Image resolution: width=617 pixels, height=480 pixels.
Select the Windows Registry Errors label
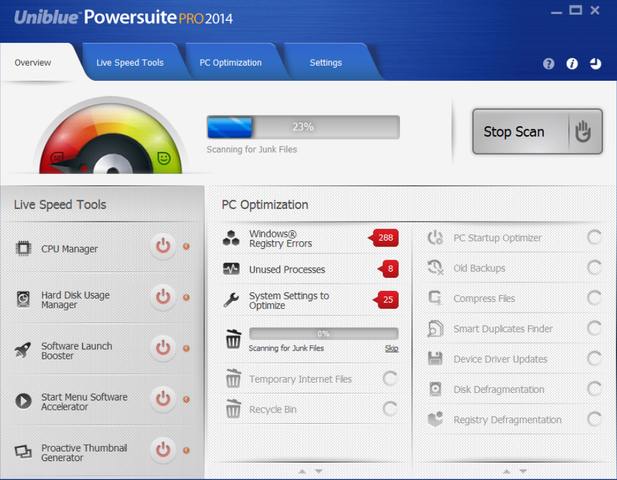point(281,238)
